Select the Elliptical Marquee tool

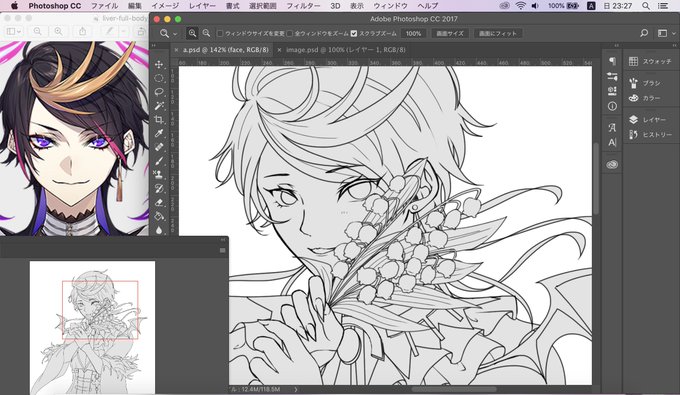(159, 78)
